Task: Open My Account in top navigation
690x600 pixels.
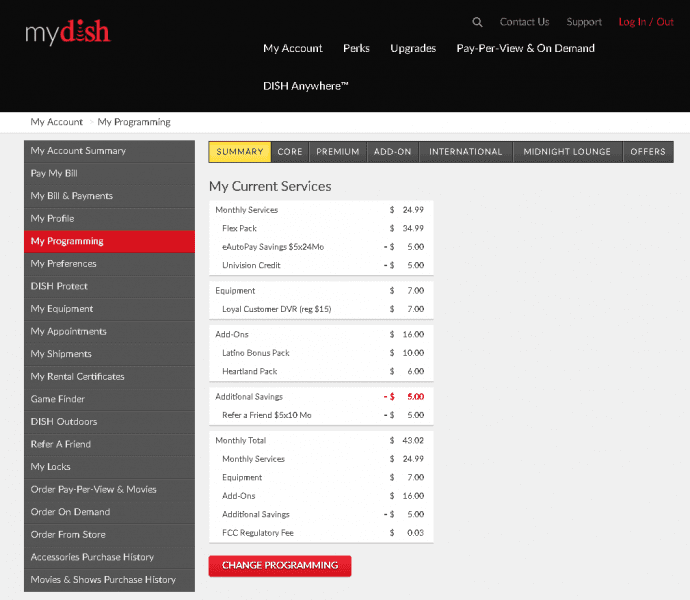Action: [x=293, y=48]
